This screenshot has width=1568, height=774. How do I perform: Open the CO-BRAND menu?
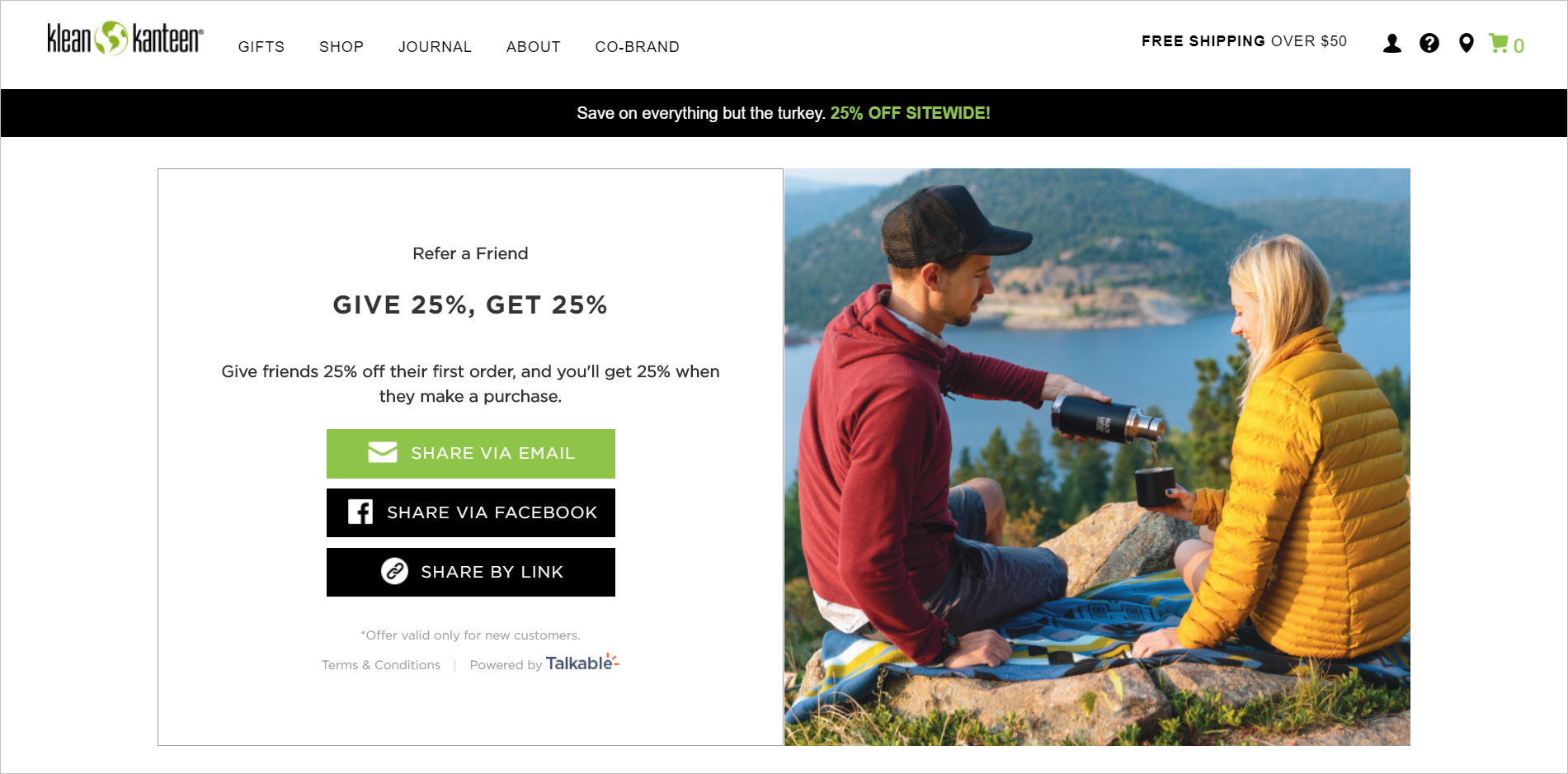(x=637, y=47)
